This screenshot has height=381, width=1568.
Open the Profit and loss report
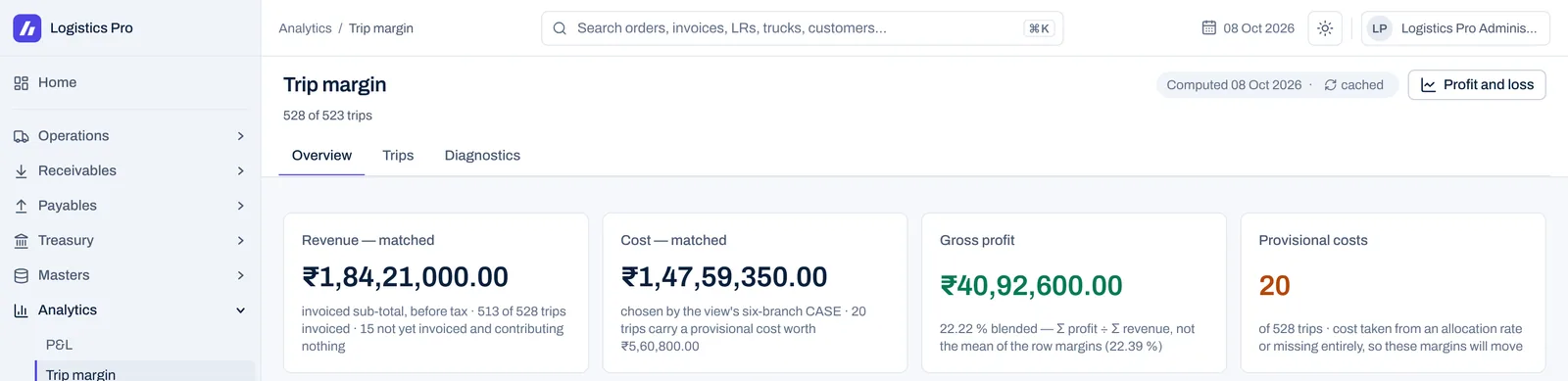1477,85
